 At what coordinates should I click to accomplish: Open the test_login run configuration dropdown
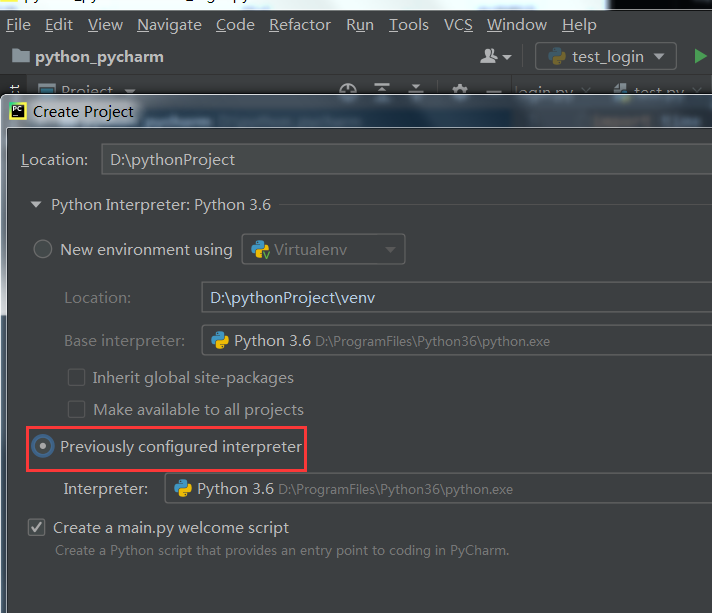(606, 56)
